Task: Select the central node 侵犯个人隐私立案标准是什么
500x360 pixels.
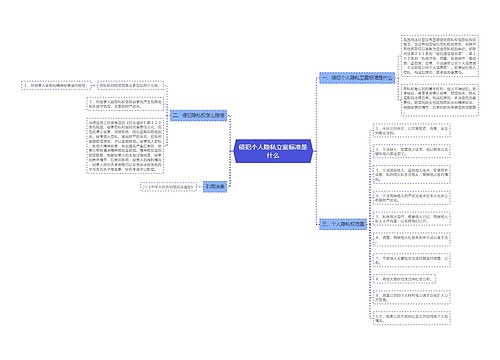Action: (x=273, y=151)
